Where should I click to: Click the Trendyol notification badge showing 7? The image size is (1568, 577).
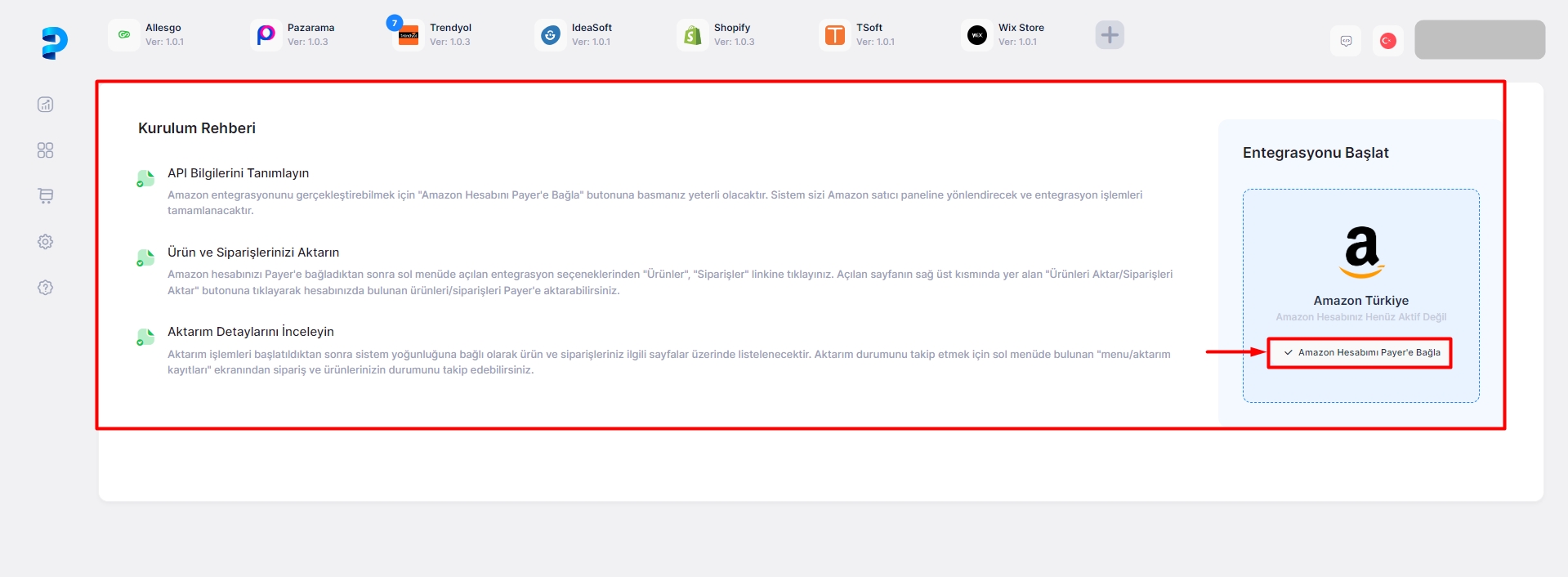[395, 23]
